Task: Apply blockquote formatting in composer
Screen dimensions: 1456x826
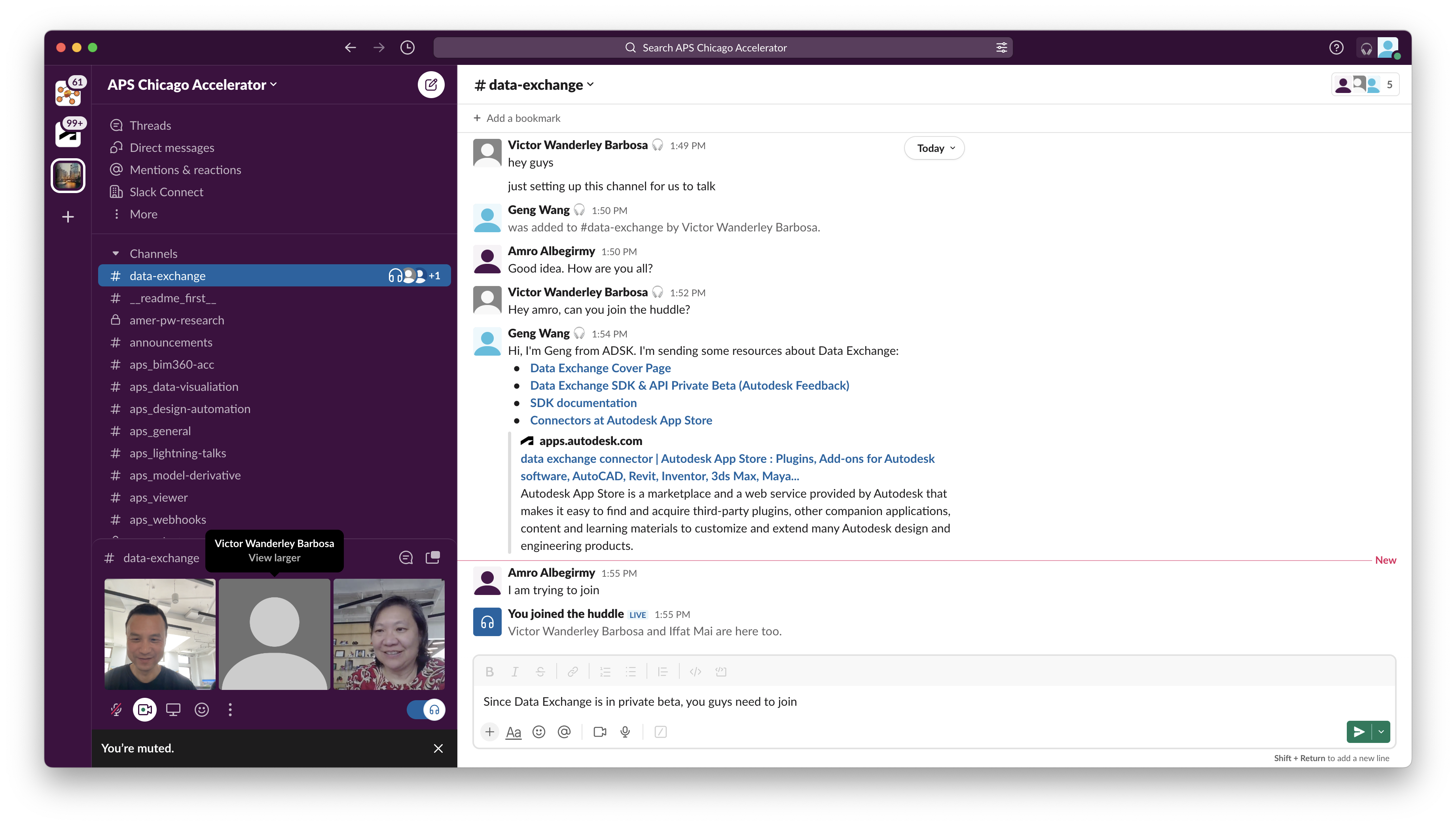Action: tap(662, 672)
